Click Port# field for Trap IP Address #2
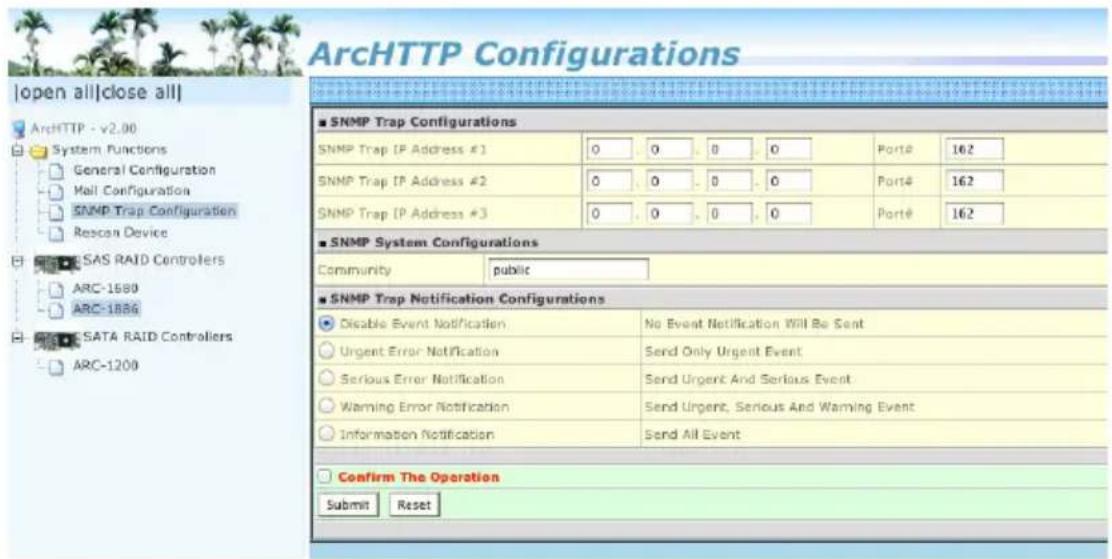 974,182
